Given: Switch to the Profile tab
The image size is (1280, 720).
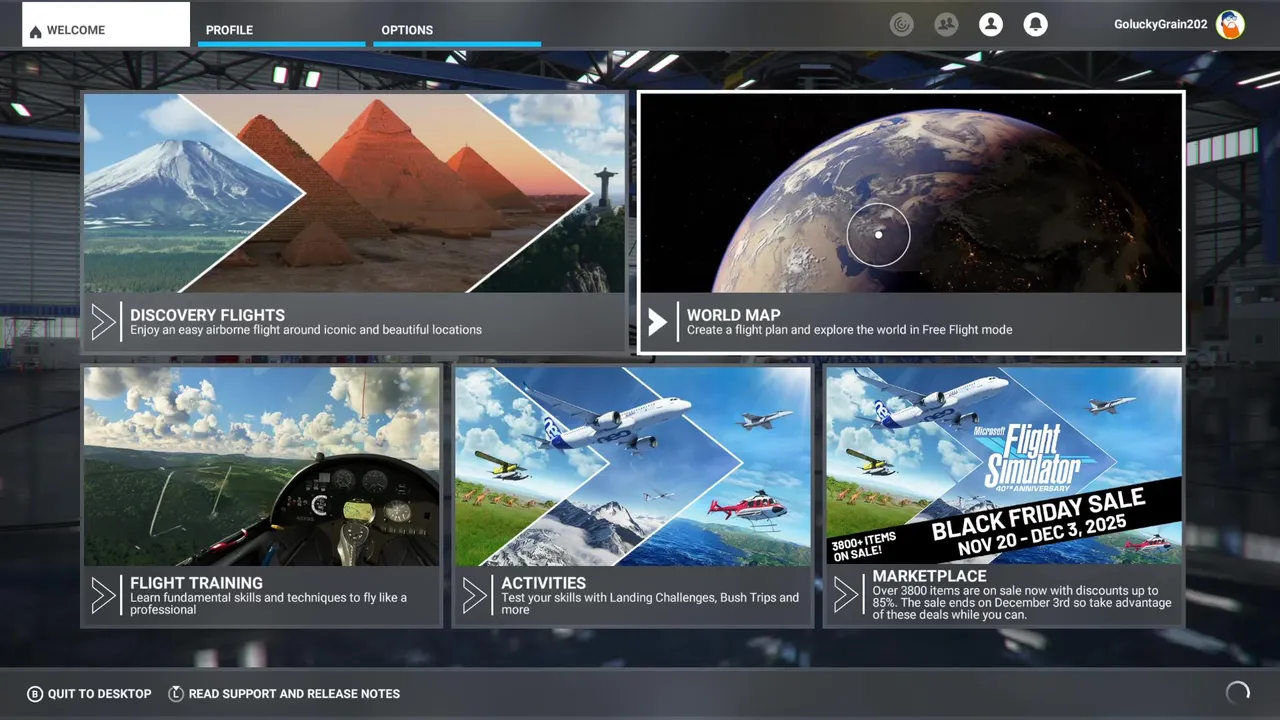Looking at the screenshot, I should click(x=281, y=30).
